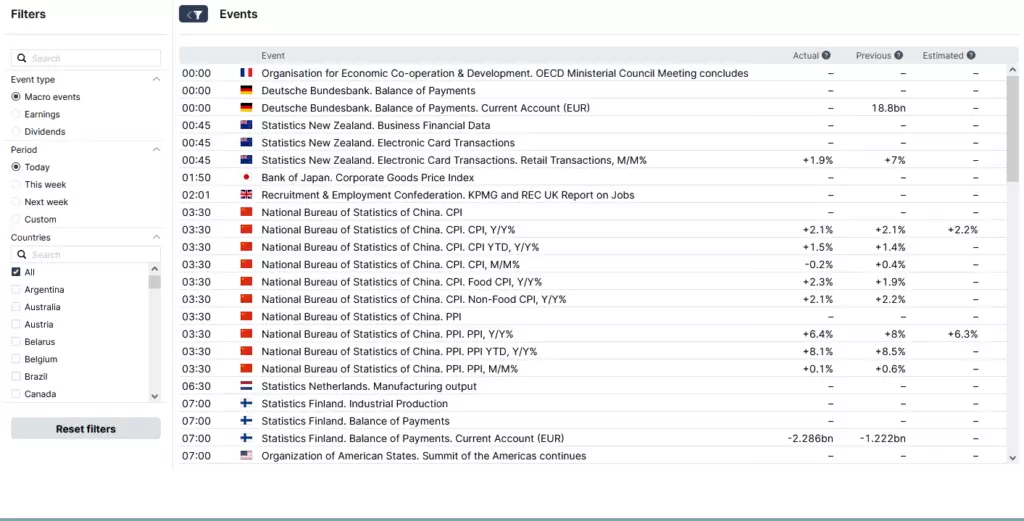Click the countries list scroll-down arrow
The image size is (1024, 521).
click(x=155, y=396)
